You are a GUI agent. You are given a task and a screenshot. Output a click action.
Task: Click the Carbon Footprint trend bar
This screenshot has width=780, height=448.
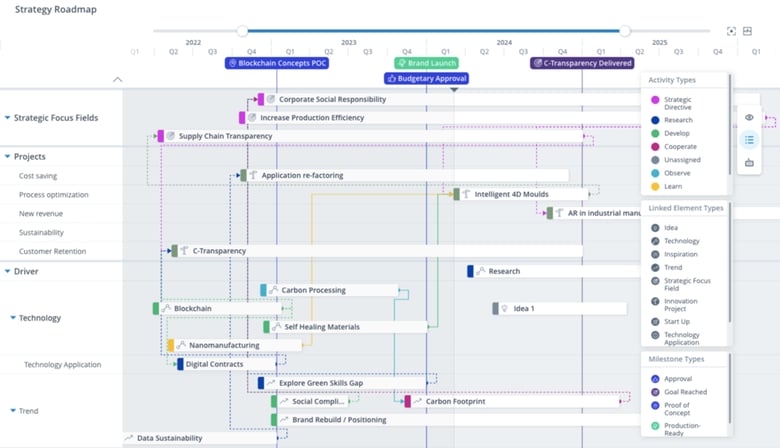point(512,402)
